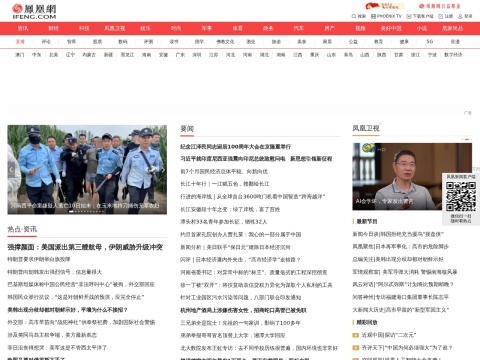The image size is (480, 360).
Task: Click the video icon beside 近观中国
Action: tap(356, 335)
